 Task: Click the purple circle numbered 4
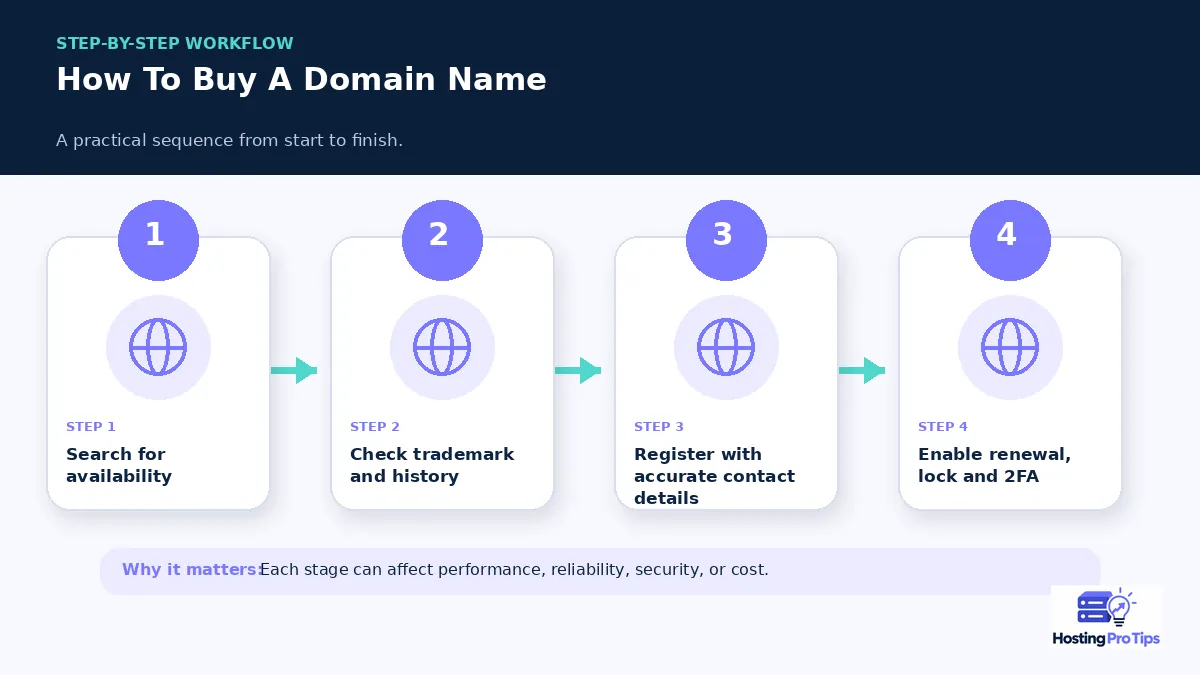coord(1010,240)
